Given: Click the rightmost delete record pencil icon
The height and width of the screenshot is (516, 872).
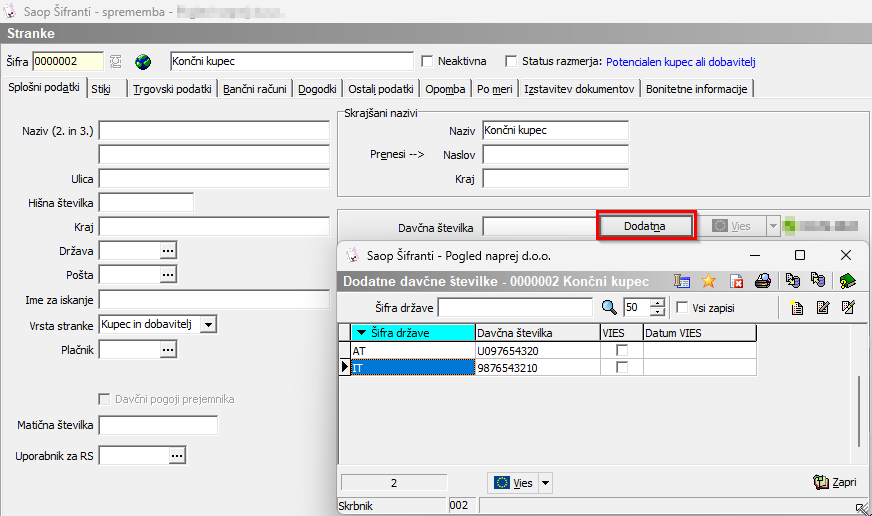Looking at the screenshot, I should [848, 307].
